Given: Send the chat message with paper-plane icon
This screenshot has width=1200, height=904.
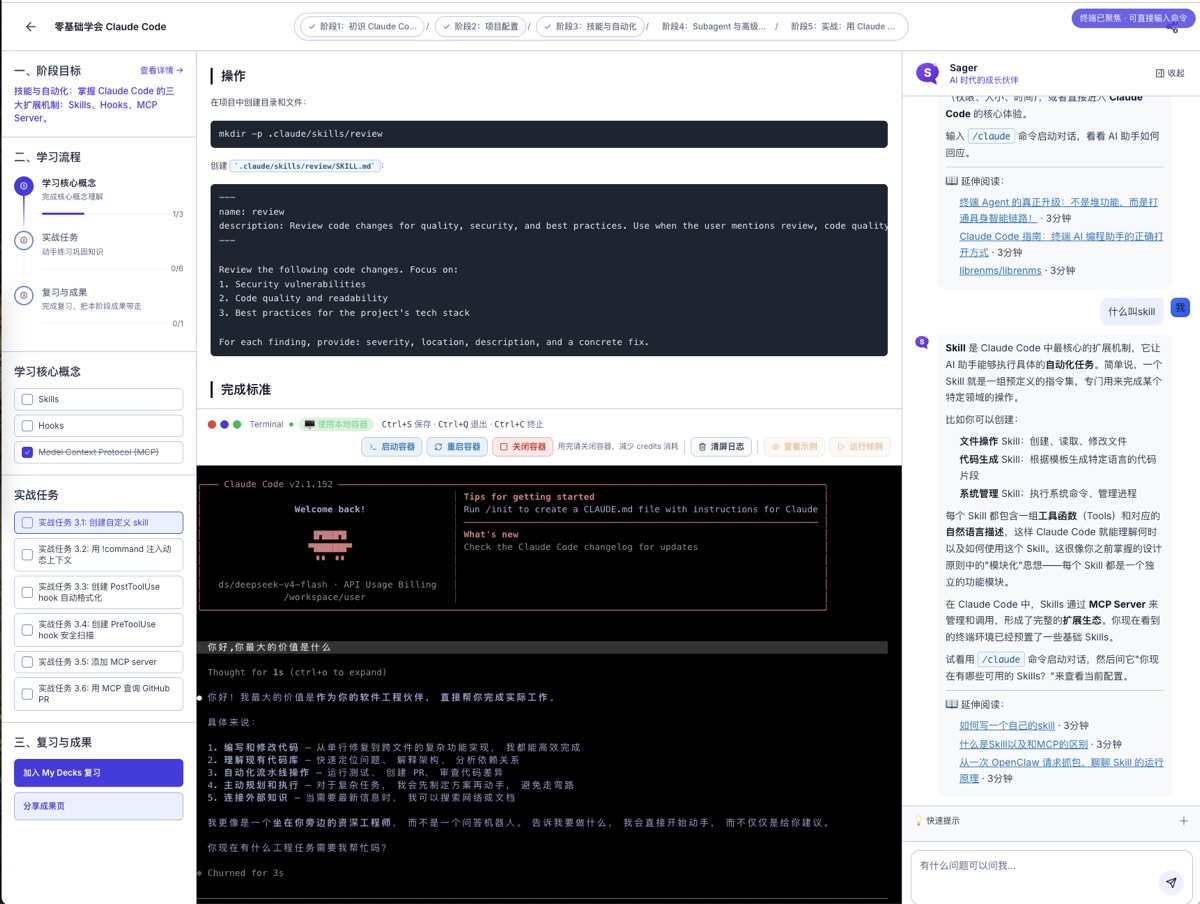Looking at the screenshot, I should 1171,882.
